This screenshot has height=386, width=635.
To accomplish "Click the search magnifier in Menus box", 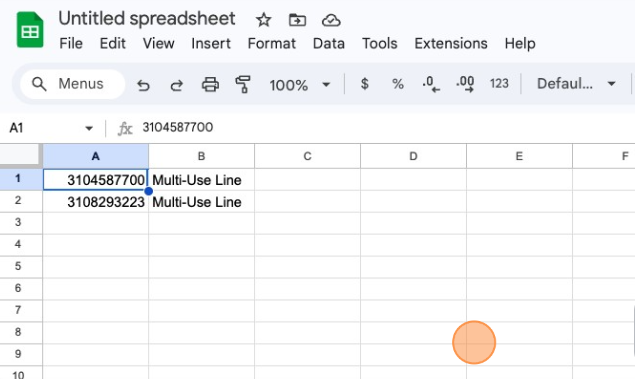I will pos(39,84).
